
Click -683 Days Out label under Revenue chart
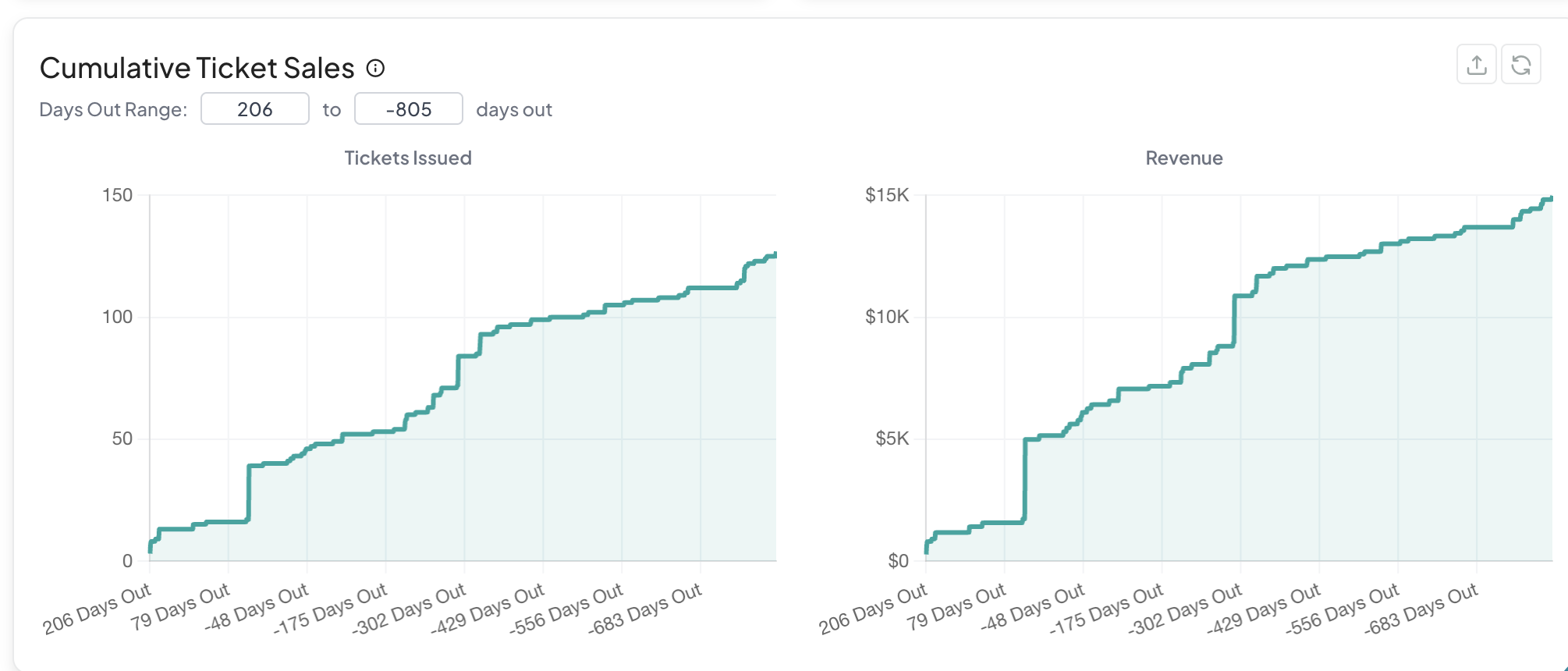pos(1421,609)
